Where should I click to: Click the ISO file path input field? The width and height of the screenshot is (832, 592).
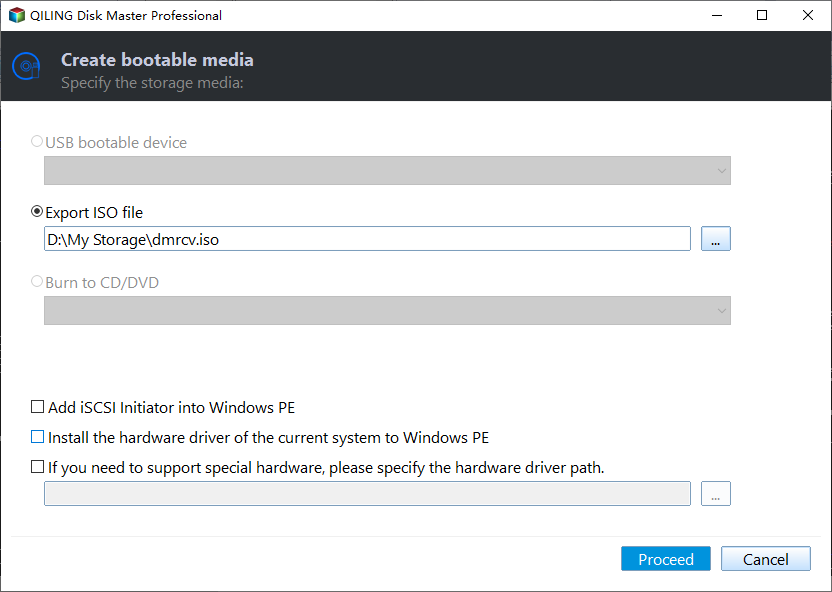coord(367,239)
